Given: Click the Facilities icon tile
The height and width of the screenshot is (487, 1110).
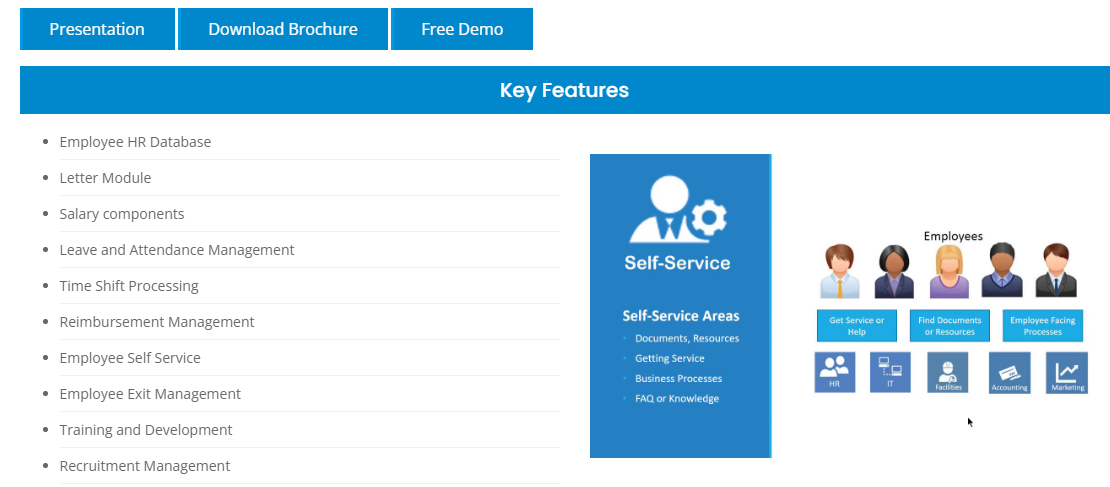Looking at the screenshot, I should click(x=948, y=372).
